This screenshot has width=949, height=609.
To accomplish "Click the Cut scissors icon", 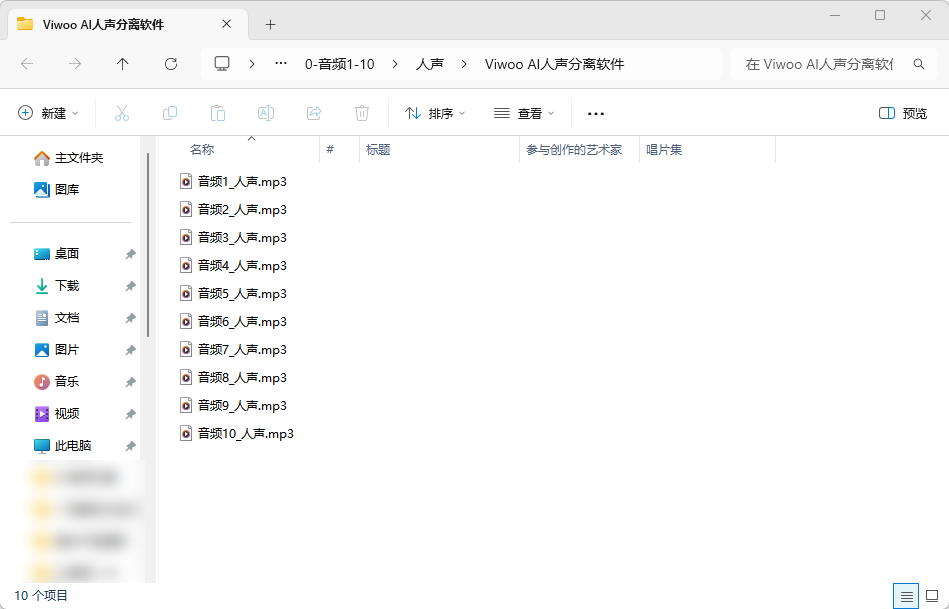I will tap(122, 113).
